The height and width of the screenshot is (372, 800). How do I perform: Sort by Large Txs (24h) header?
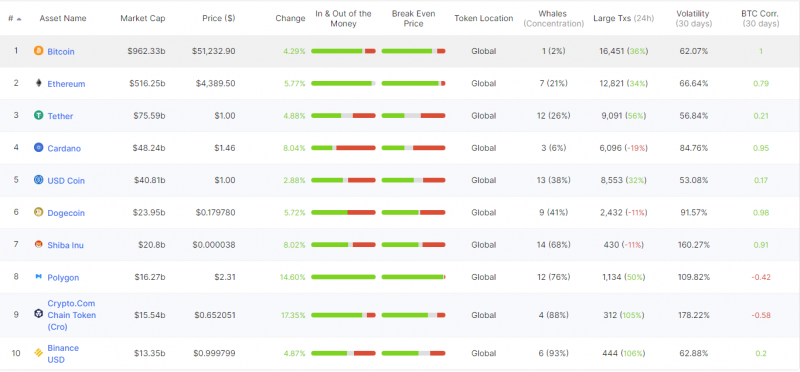pyautogui.click(x=623, y=18)
